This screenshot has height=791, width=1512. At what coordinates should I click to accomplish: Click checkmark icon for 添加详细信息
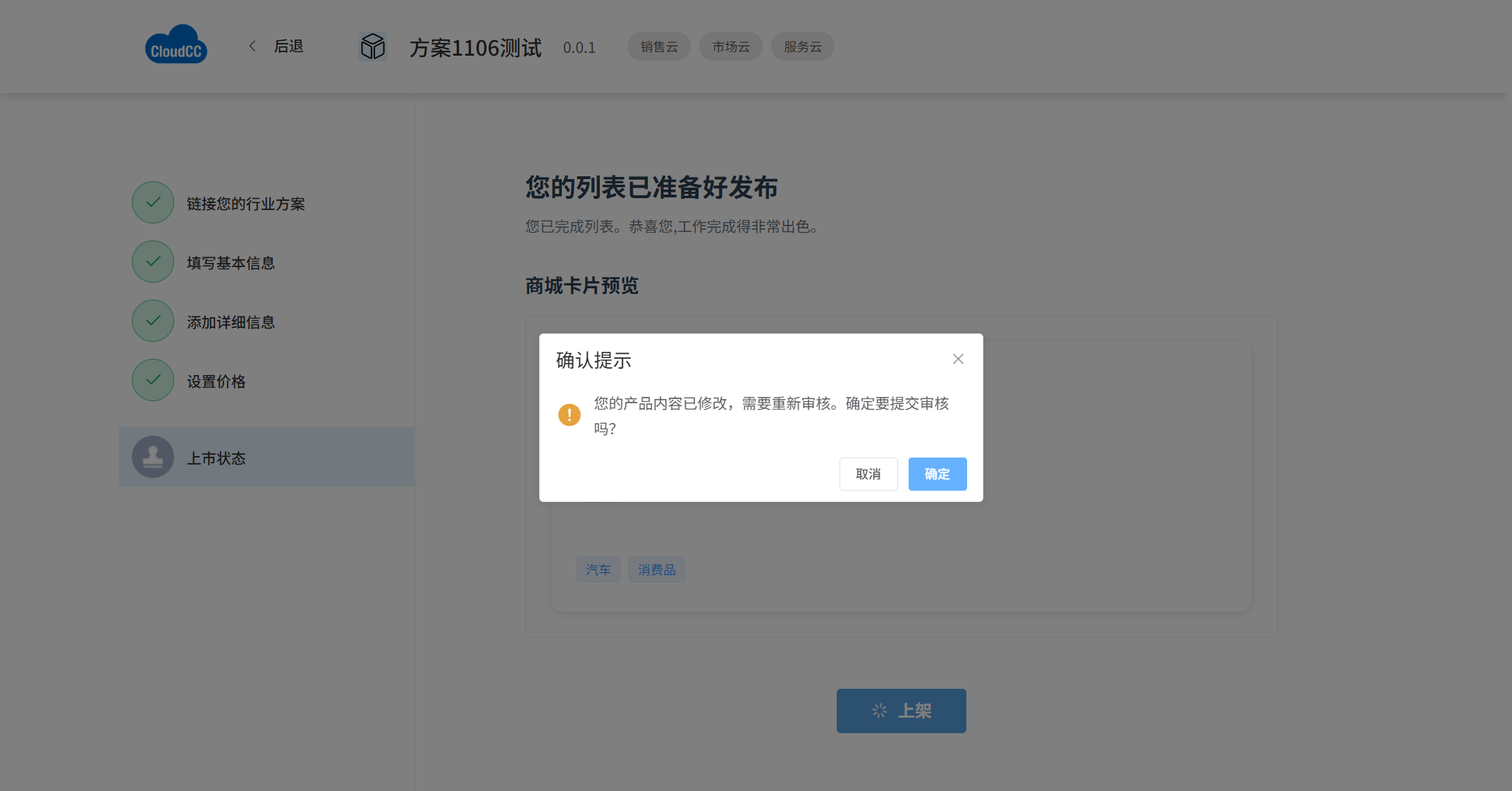tap(153, 321)
